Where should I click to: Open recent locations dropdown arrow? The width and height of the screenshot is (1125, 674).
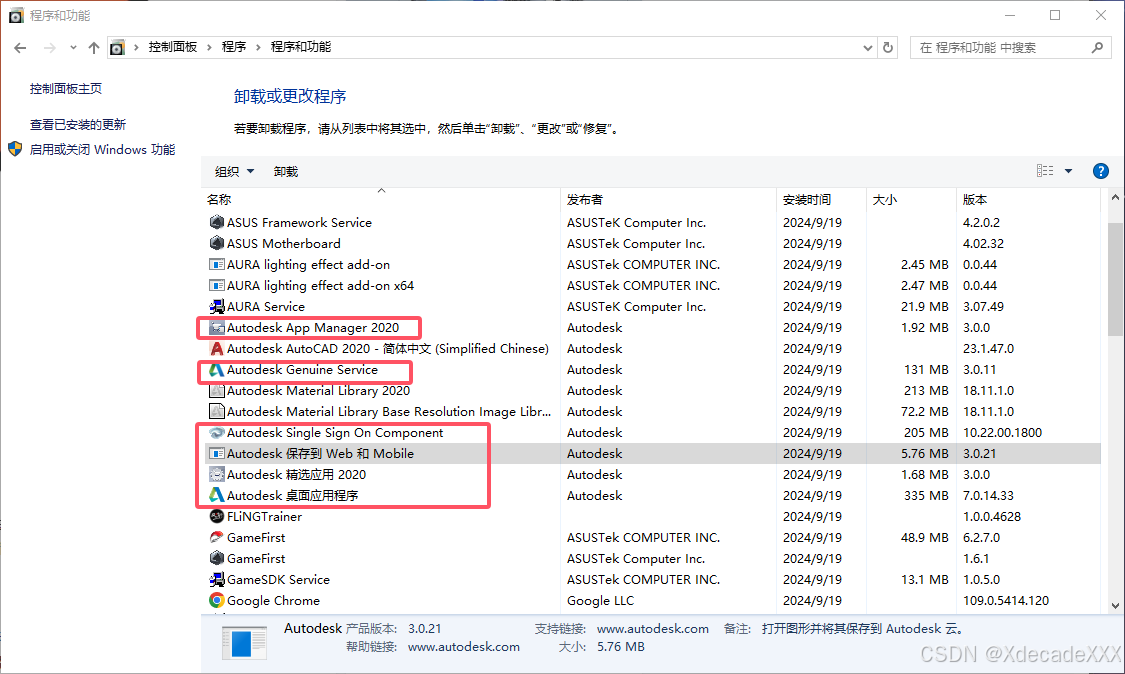coord(73,47)
